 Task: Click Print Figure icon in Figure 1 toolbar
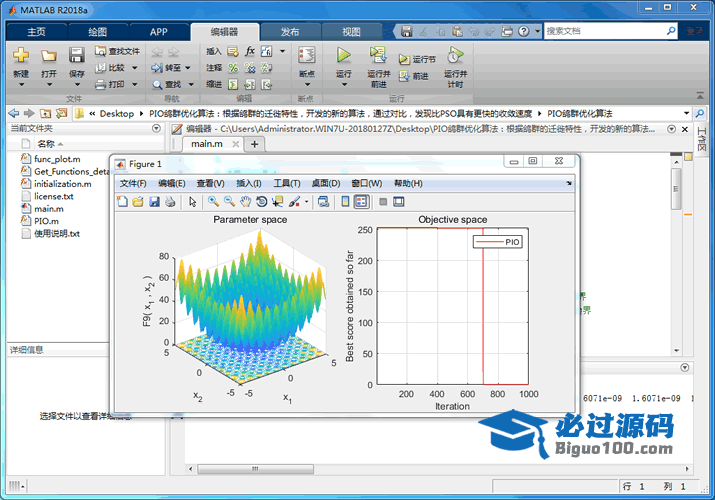tap(170, 201)
